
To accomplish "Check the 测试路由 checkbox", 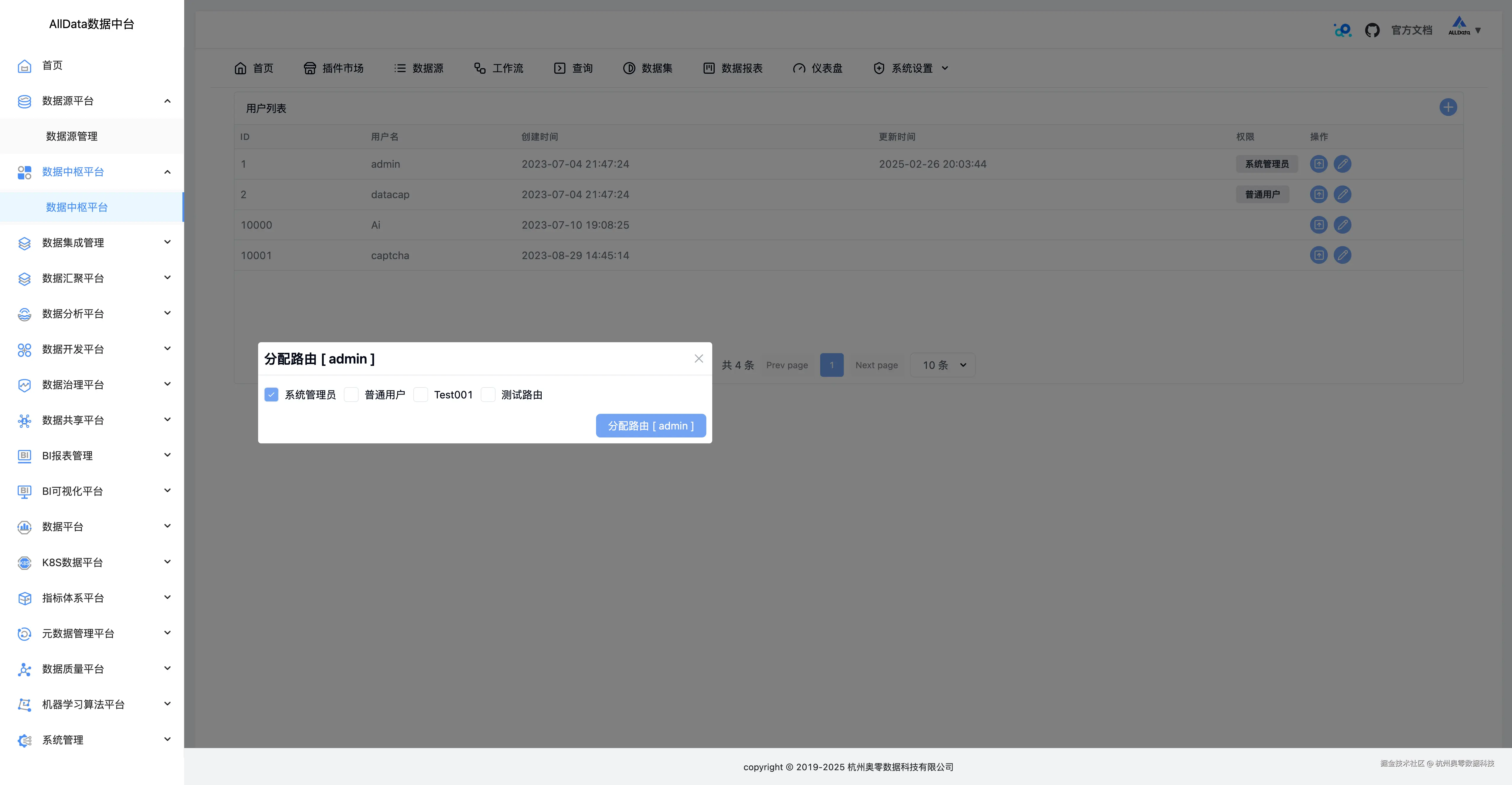I will point(488,395).
